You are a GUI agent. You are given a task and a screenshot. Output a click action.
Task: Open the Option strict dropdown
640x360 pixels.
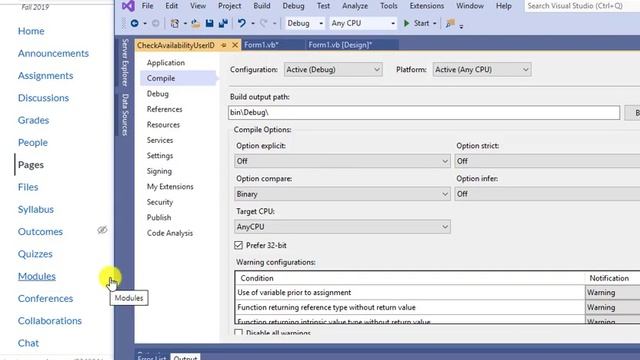(547, 161)
